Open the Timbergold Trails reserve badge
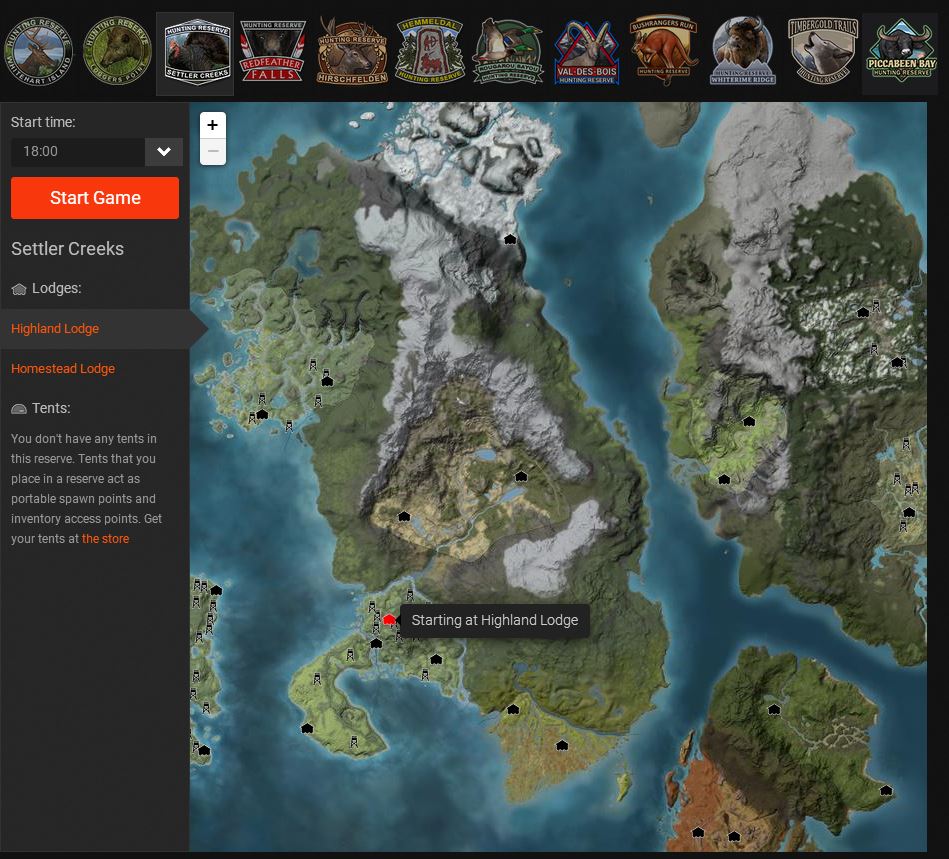Image resolution: width=949 pixels, height=859 pixels. 823,51
